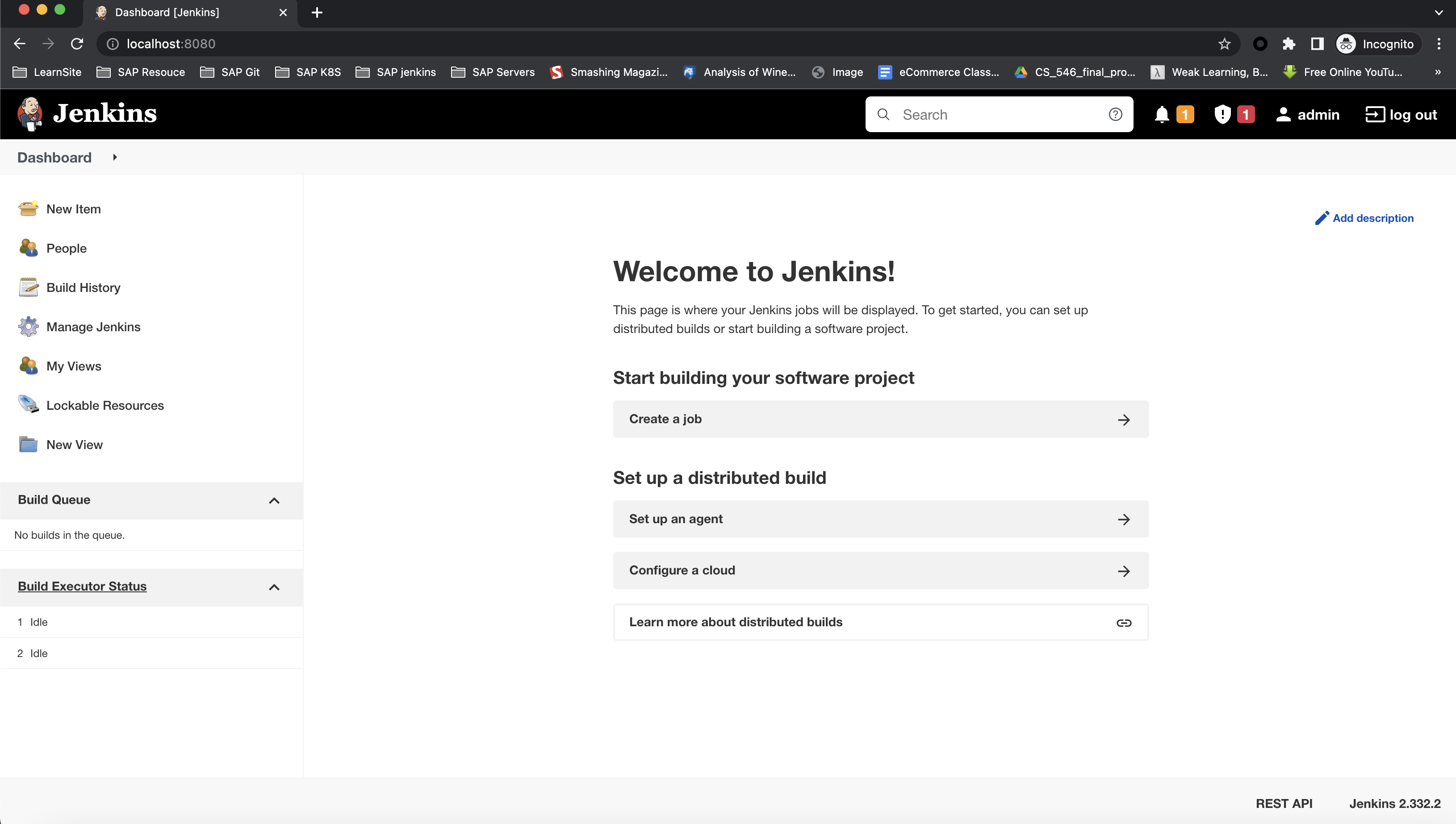This screenshot has height=824, width=1456.
Task: Click the Add description pencil icon
Action: [x=1321, y=218]
